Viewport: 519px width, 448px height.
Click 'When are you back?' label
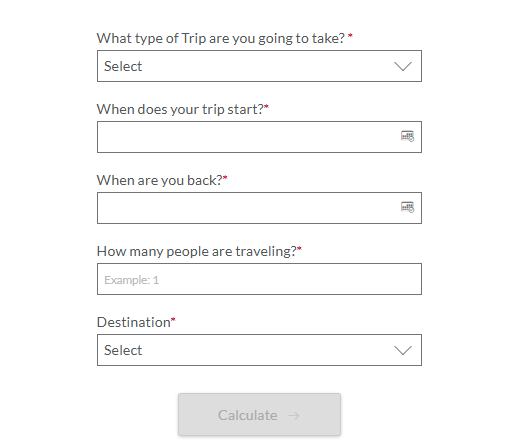coord(159,180)
